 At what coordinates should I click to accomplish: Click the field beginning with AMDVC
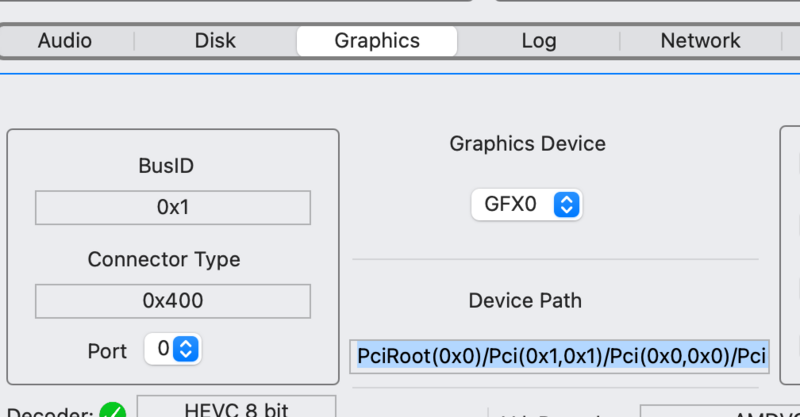[718, 411]
